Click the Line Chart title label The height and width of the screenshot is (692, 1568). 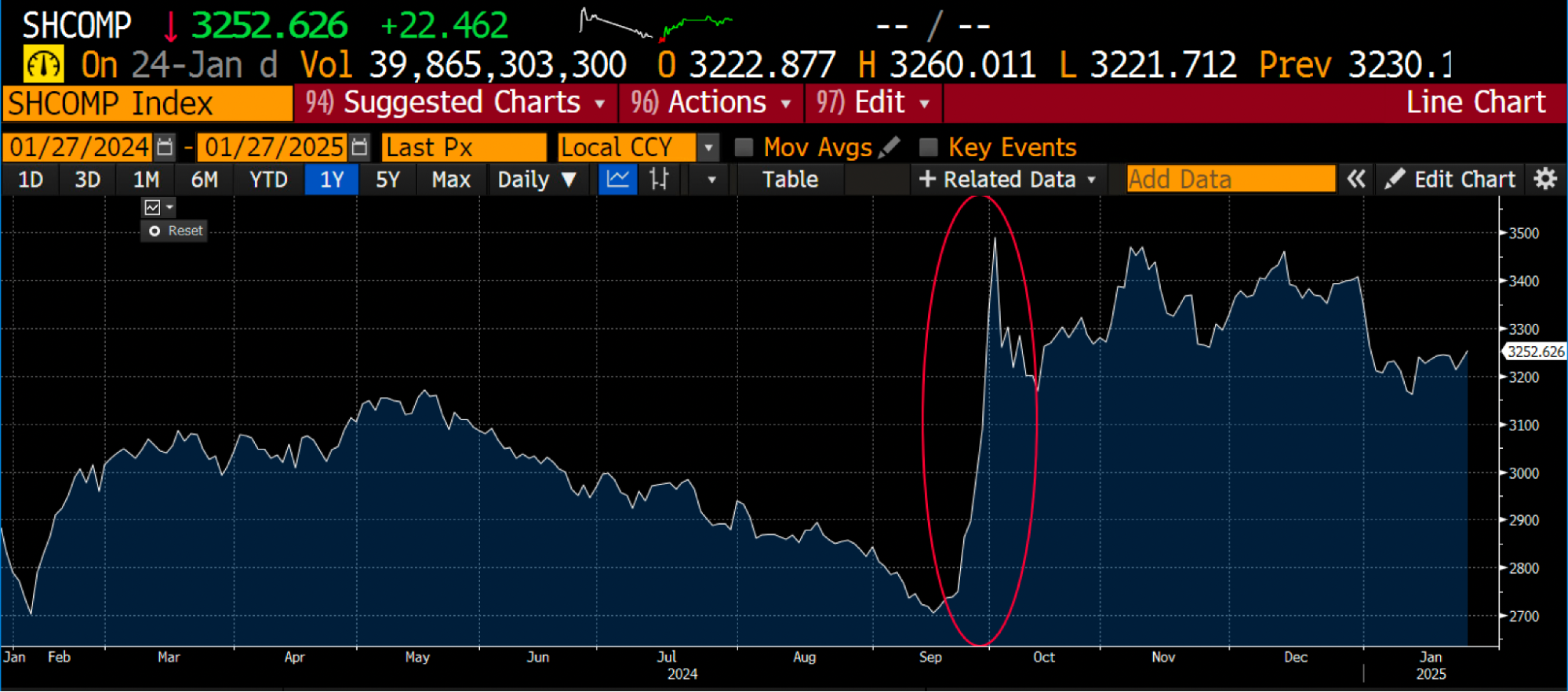pyautogui.click(x=1475, y=102)
